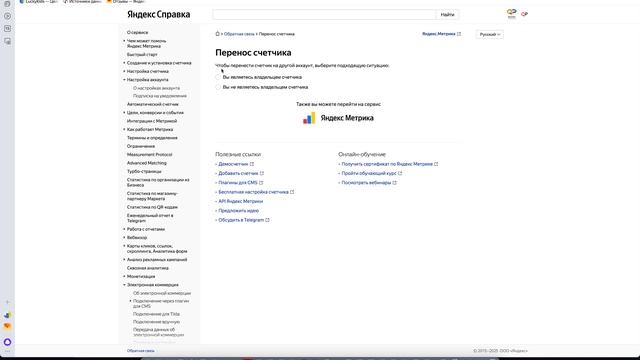Select 'Вы являетесь владельцем счетчика' radio

pos(218,77)
